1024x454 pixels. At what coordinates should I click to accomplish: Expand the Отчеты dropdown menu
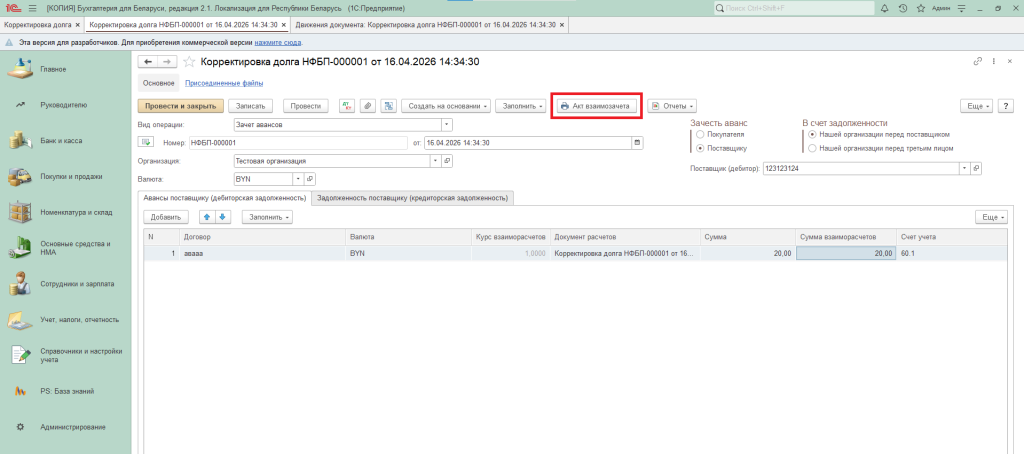pos(671,105)
